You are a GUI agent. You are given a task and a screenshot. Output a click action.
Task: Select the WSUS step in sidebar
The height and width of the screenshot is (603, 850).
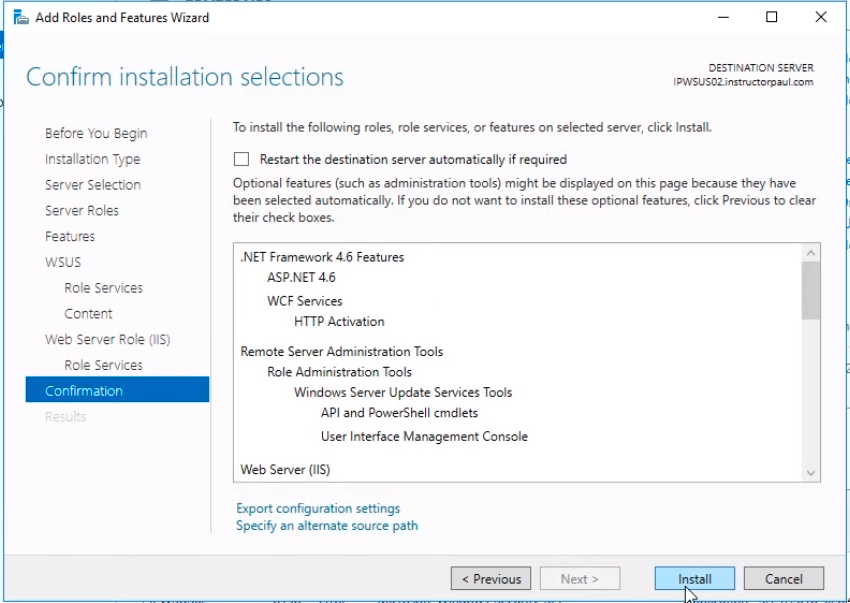tap(63, 262)
